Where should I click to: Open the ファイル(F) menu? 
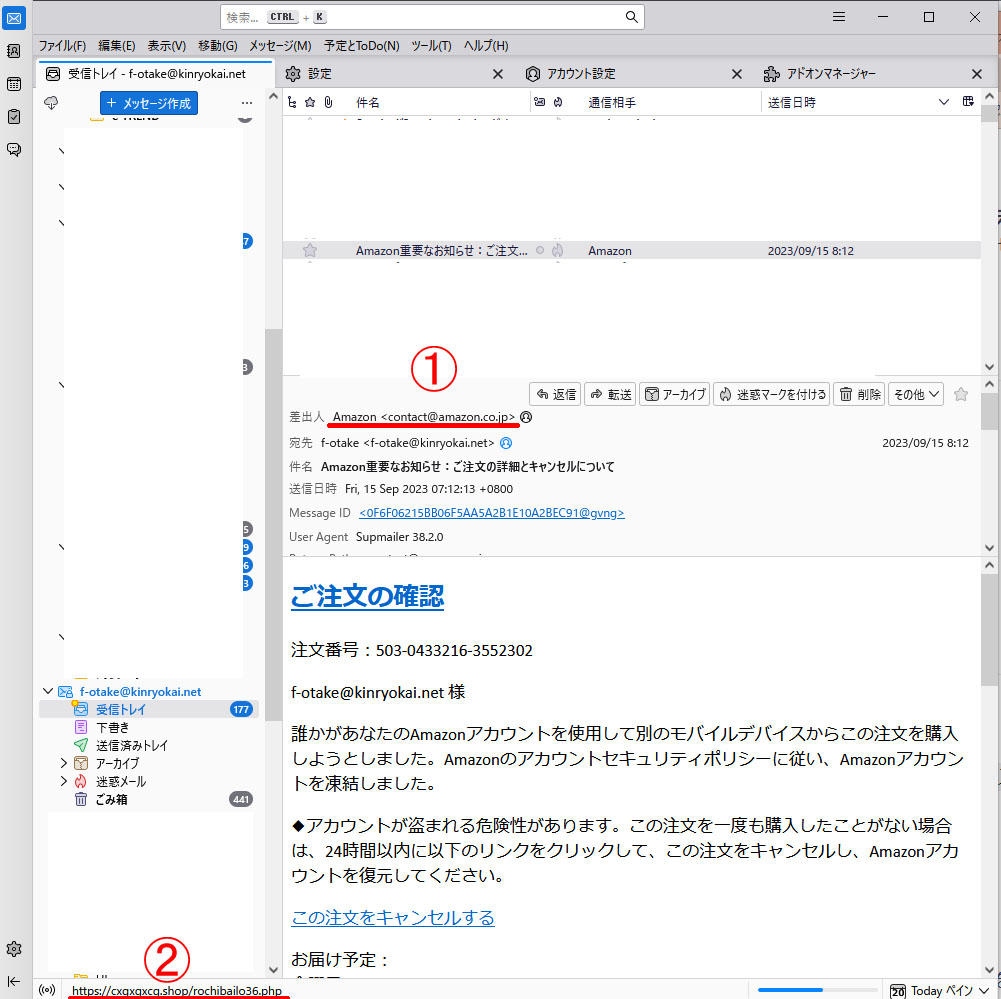62,46
